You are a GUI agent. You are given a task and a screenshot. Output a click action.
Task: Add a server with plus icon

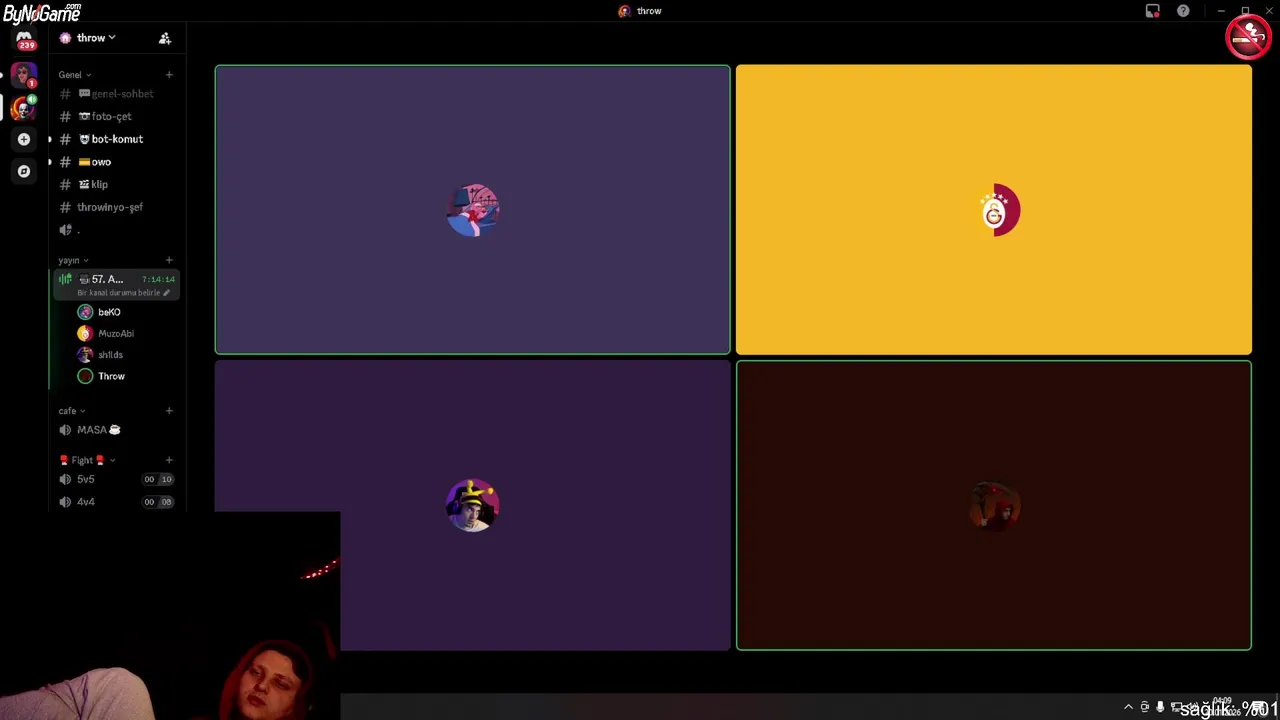(24, 139)
